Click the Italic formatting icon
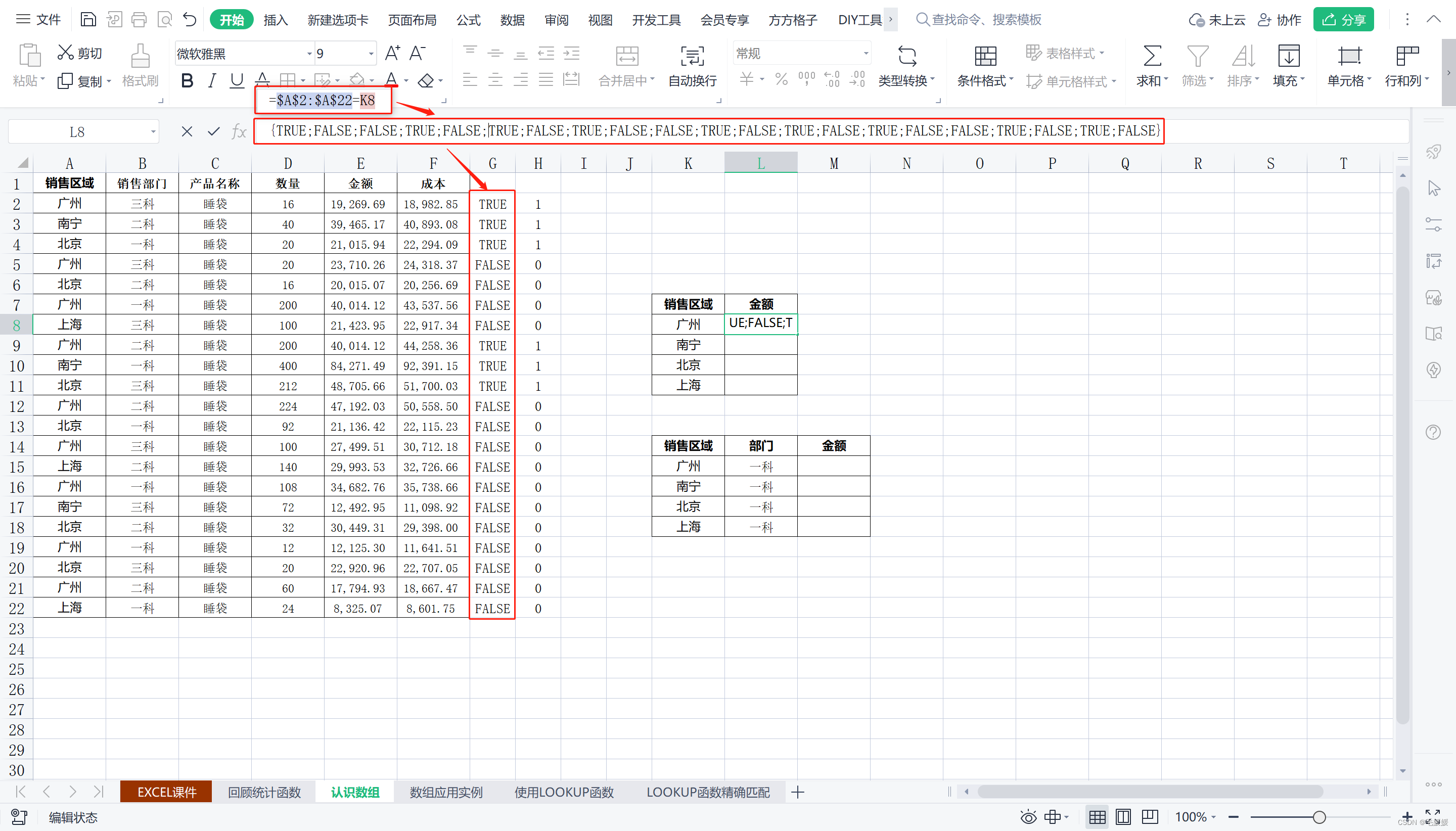Viewport: 1456px width, 831px height. point(212,80)
